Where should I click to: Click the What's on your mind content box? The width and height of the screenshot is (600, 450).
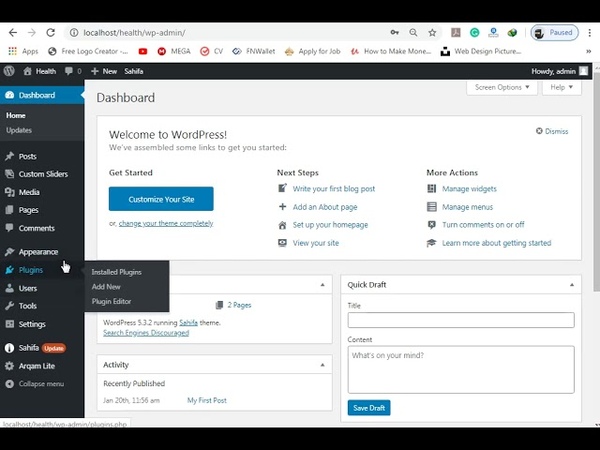[461, 370]
